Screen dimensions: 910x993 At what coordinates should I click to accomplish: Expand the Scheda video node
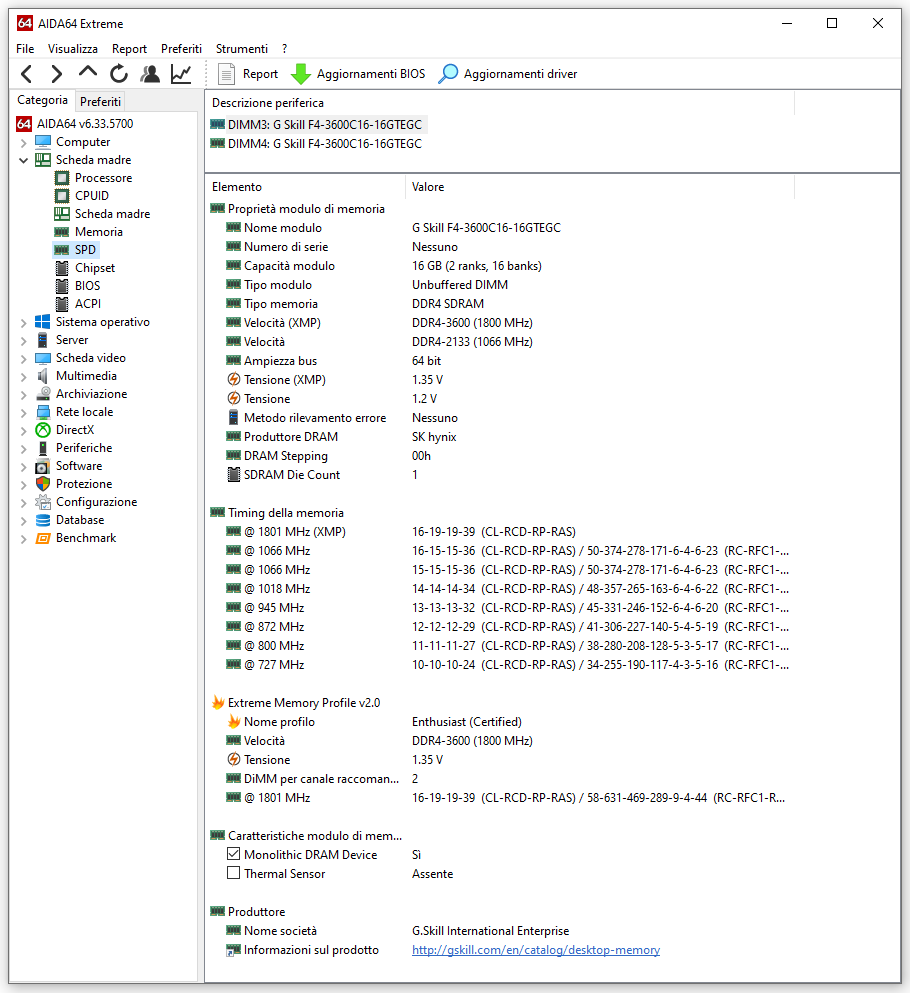(23, 358)
